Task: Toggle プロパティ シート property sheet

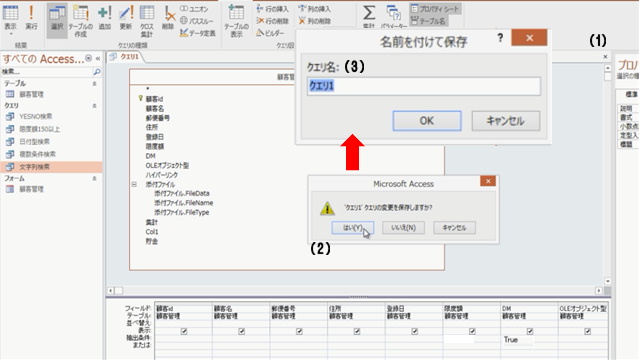Action: 435,9
